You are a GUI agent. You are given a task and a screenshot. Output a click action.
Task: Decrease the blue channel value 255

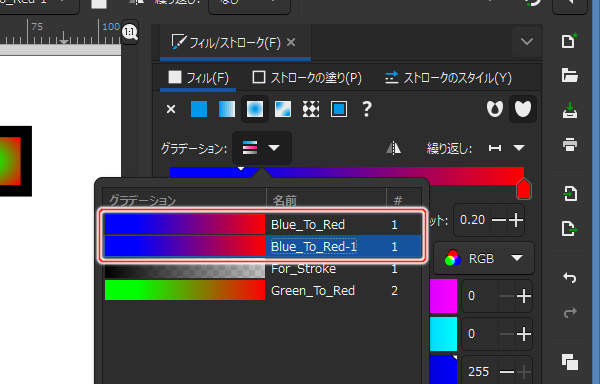coord(507,371)
